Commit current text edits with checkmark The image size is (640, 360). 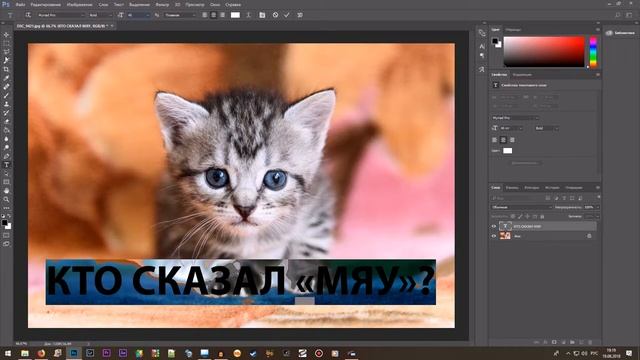287,15
